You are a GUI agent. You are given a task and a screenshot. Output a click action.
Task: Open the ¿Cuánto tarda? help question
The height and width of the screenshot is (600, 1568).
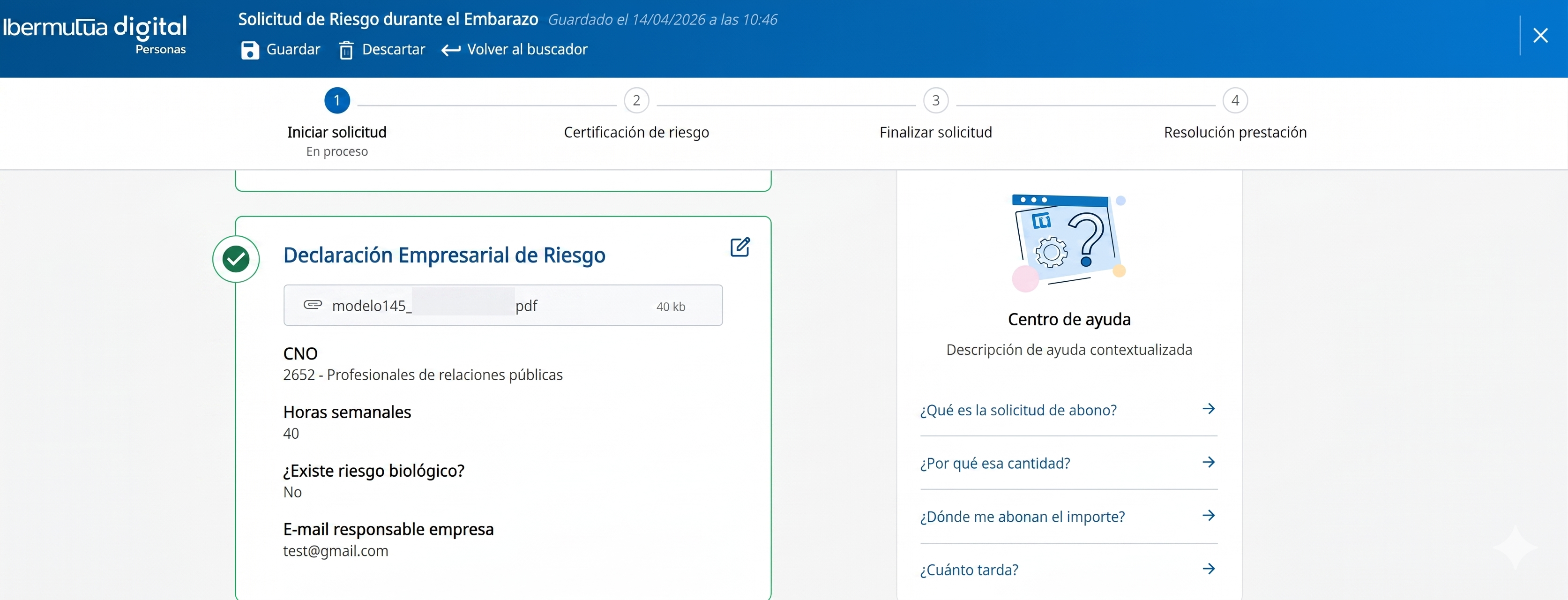click(969, 570)
